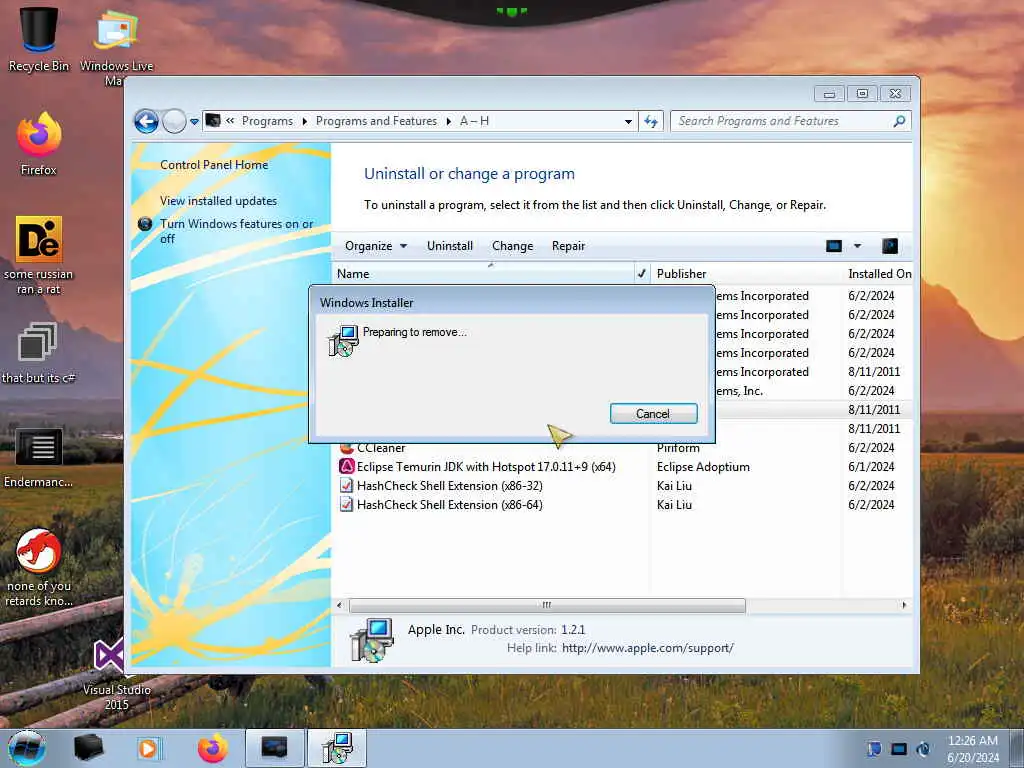Click the scrollbar right arrow

click(x=904, y=605)
